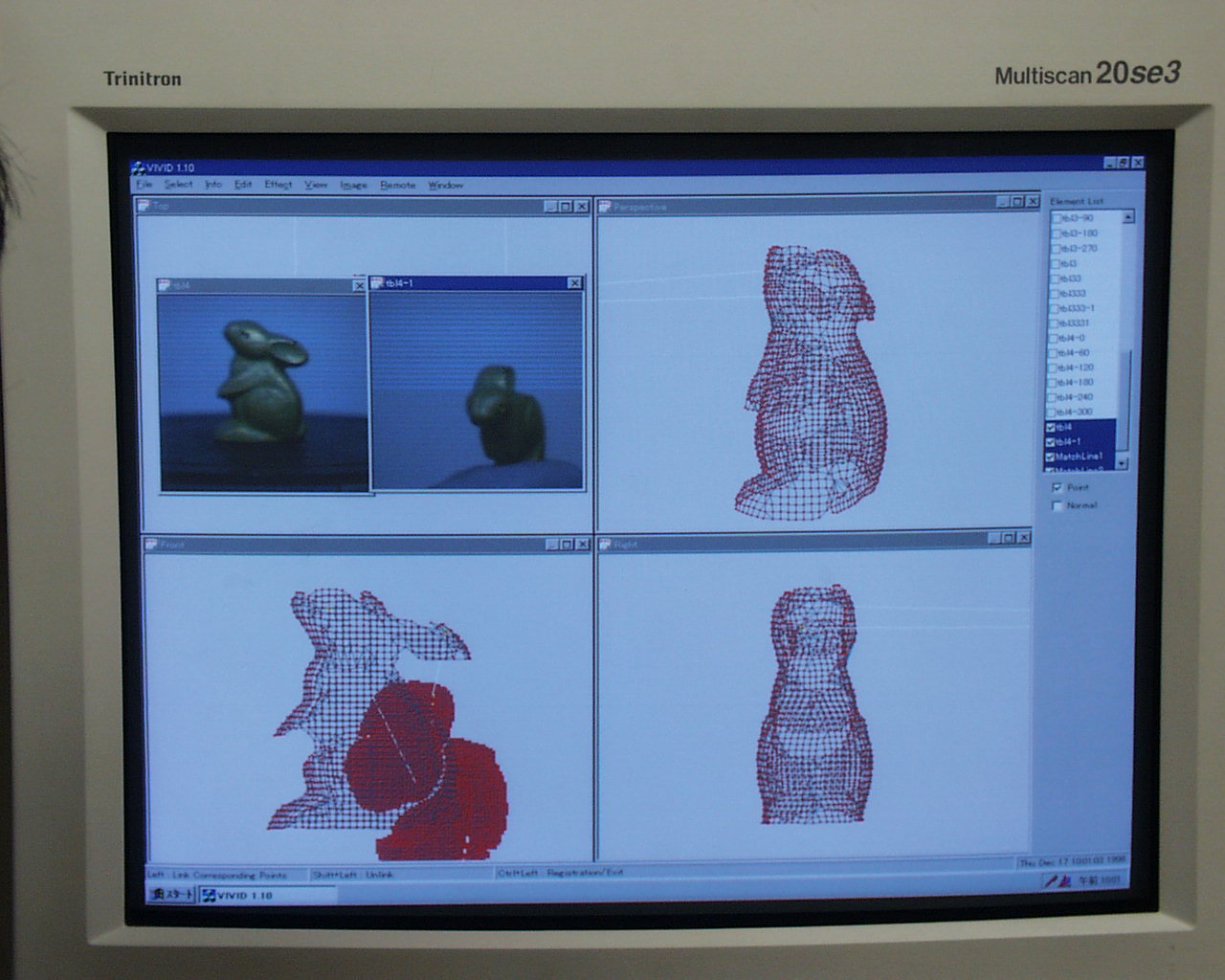Uncheck the Point checkbox
Screen dimensions: 1225x980
coord(1058,488)
